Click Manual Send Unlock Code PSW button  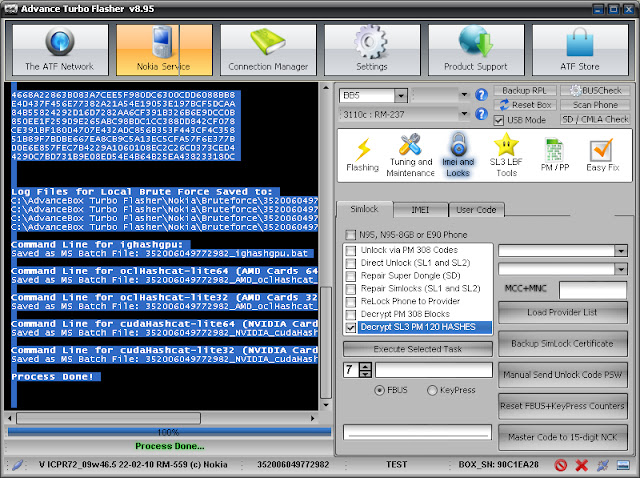click(562, 375)
